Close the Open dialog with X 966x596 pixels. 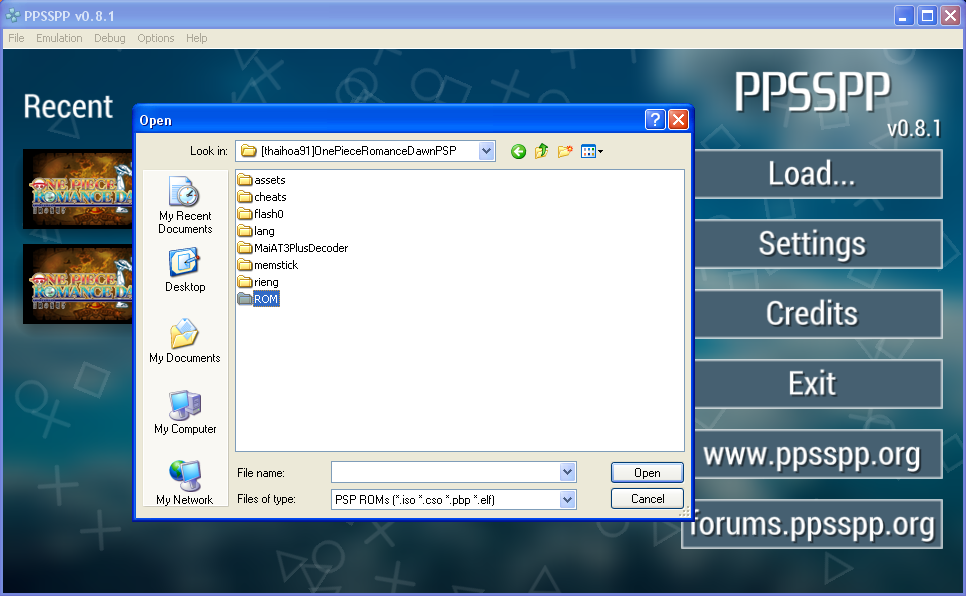pyautogui.click(x=678, y=120)
